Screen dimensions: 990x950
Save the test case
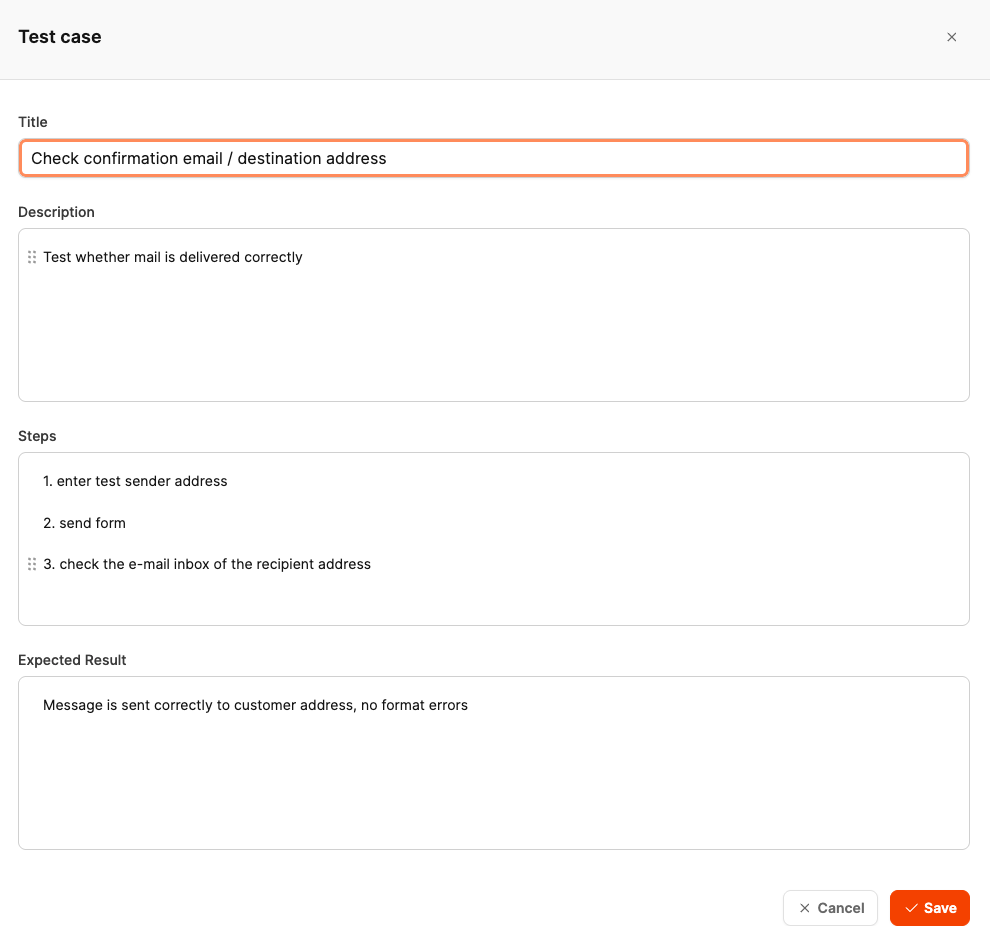[x=930, y=908]
